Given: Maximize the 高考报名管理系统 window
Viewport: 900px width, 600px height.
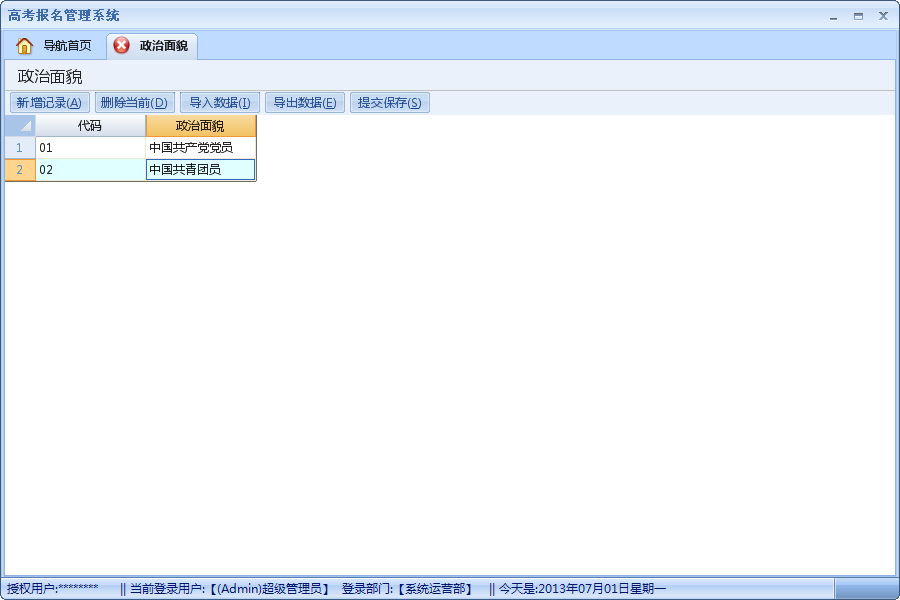Looking at the screenshot, I should [858, 17].
